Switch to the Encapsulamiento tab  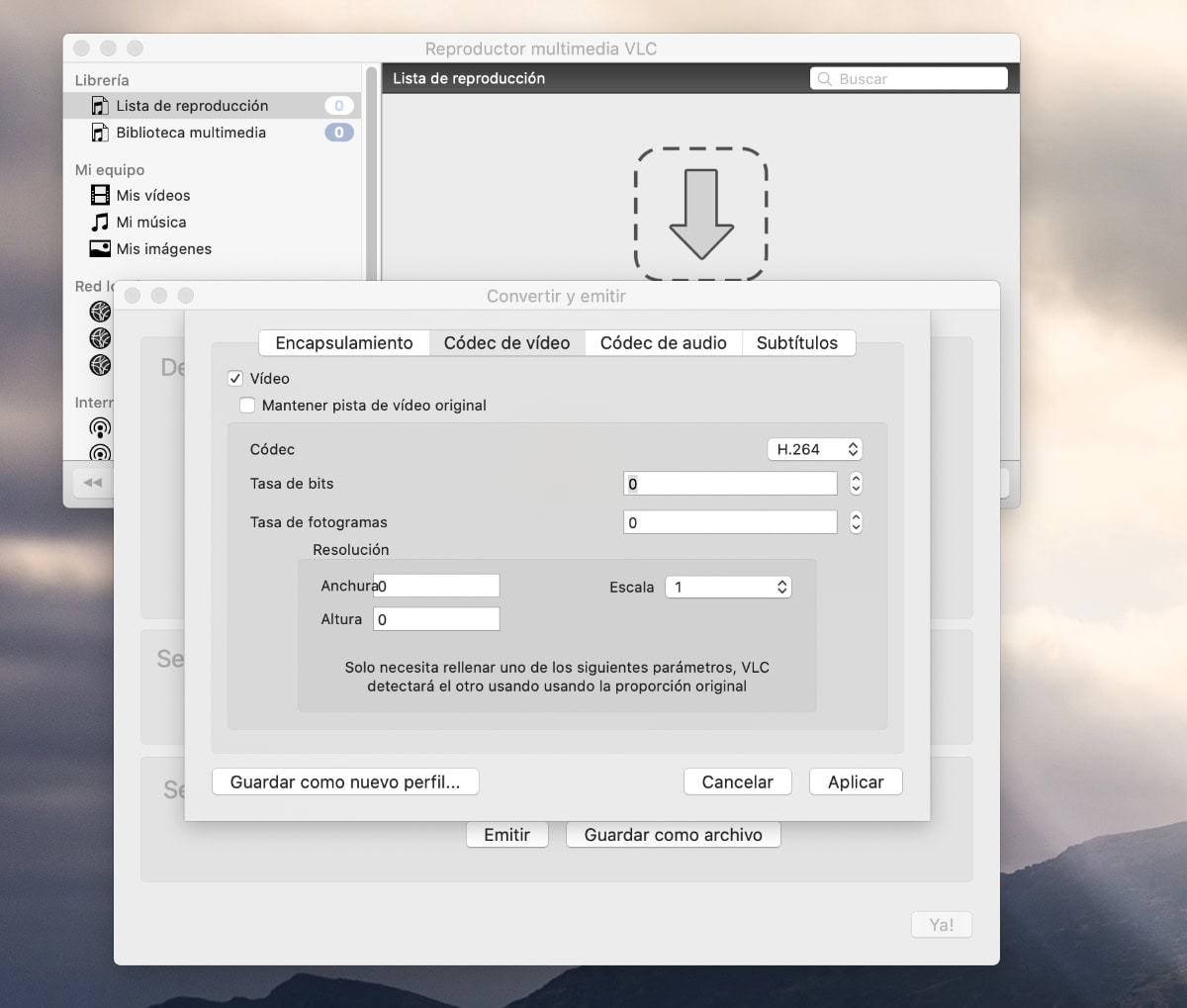pos(344,343)
